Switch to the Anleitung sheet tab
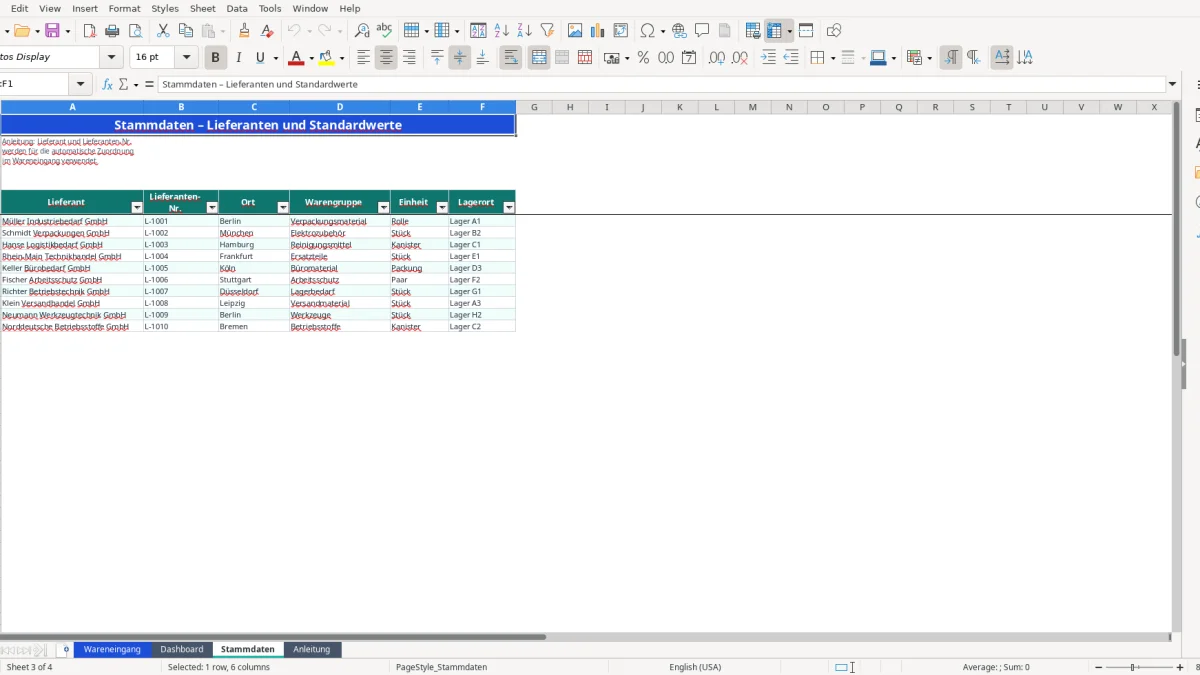Viewport: 1200px width, 675px height. tap(312, 649)
